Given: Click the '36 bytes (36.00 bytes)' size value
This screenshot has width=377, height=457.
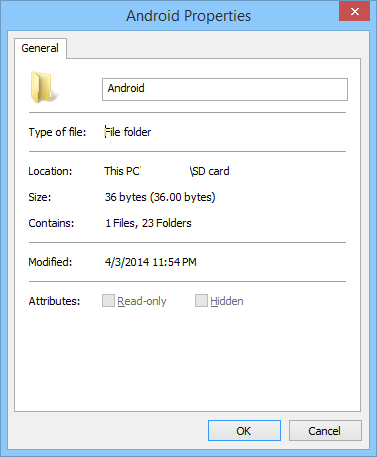Looking at the screenshot, I should tap(160, 197).
